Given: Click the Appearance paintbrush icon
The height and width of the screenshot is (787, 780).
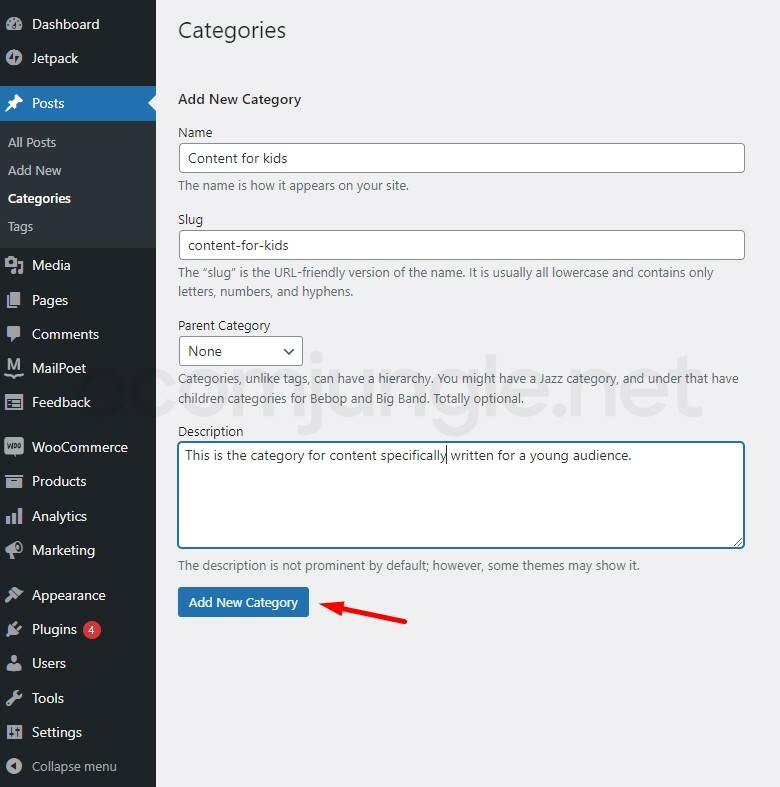Looking at the screenshot, I should click(14, 595).
